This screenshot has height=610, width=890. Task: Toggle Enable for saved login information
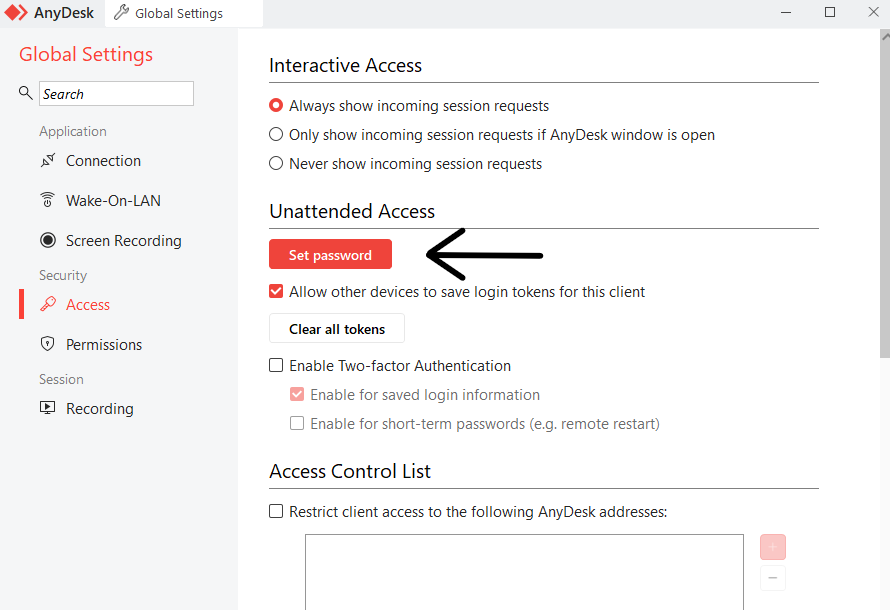[x=297, y=394]
